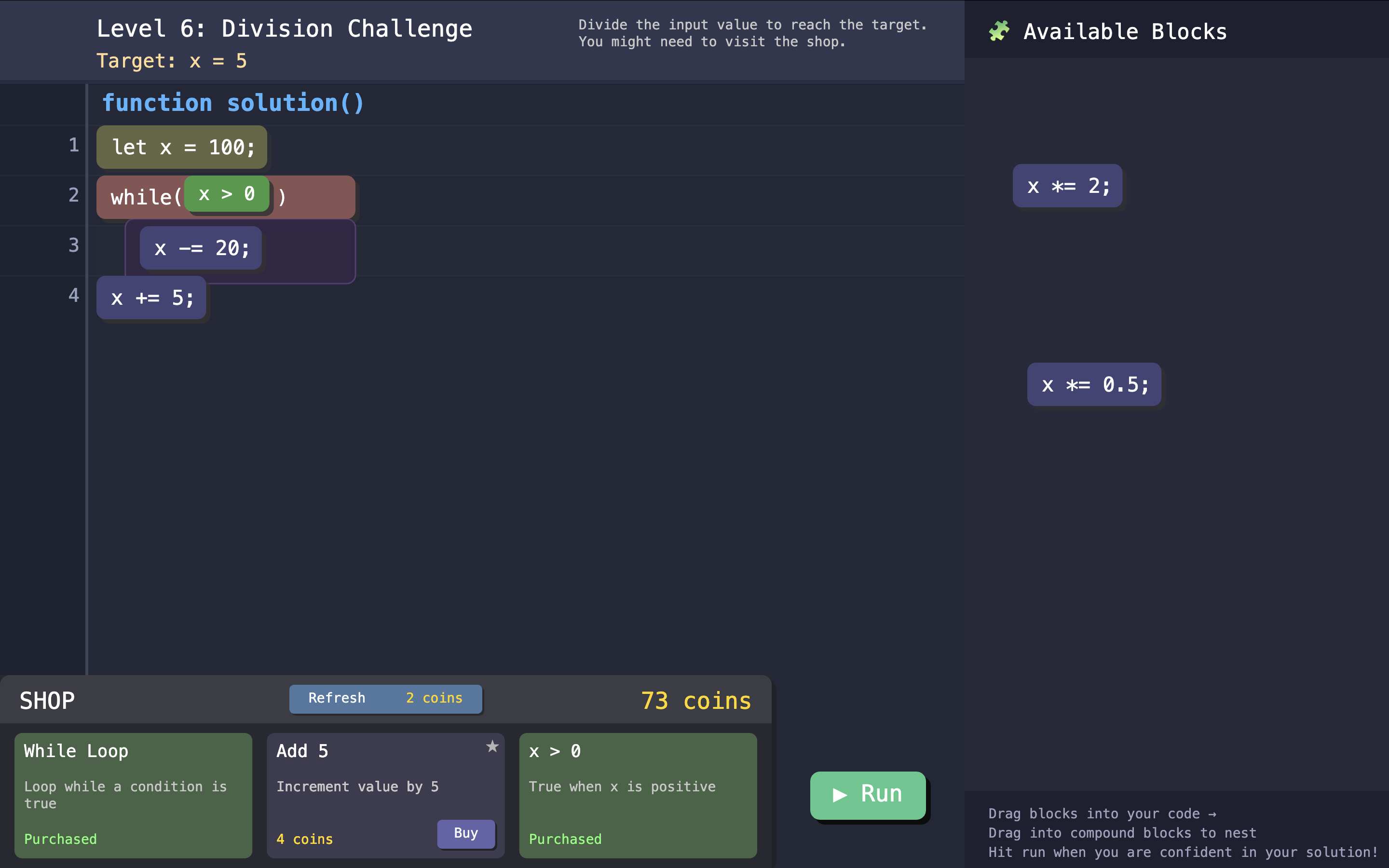Open the While Loop shop card
The image size is (1389, 868).
pyautogui.click(x=133, y=795)
